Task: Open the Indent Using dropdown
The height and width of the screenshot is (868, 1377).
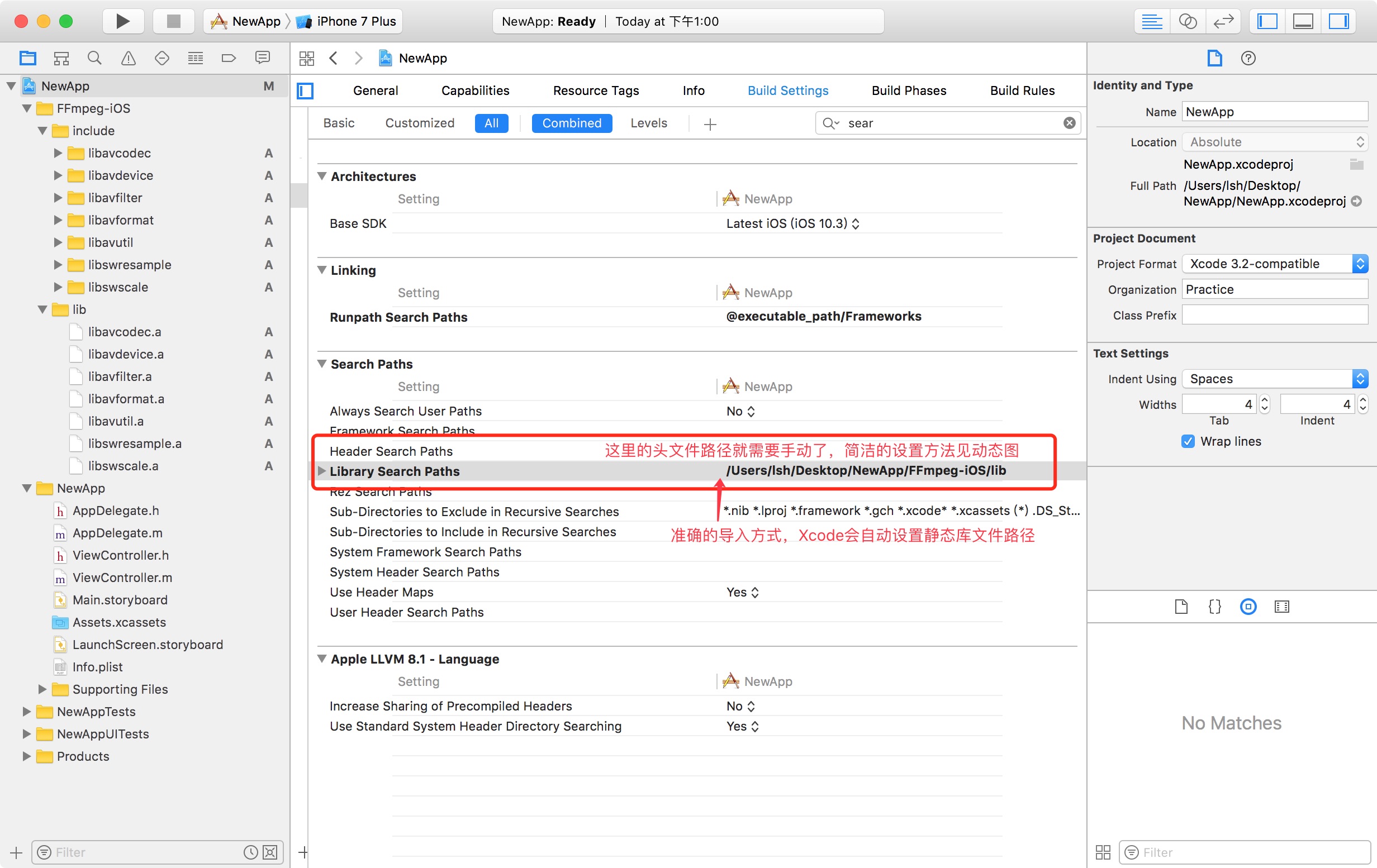Action: click(1361, 378)
